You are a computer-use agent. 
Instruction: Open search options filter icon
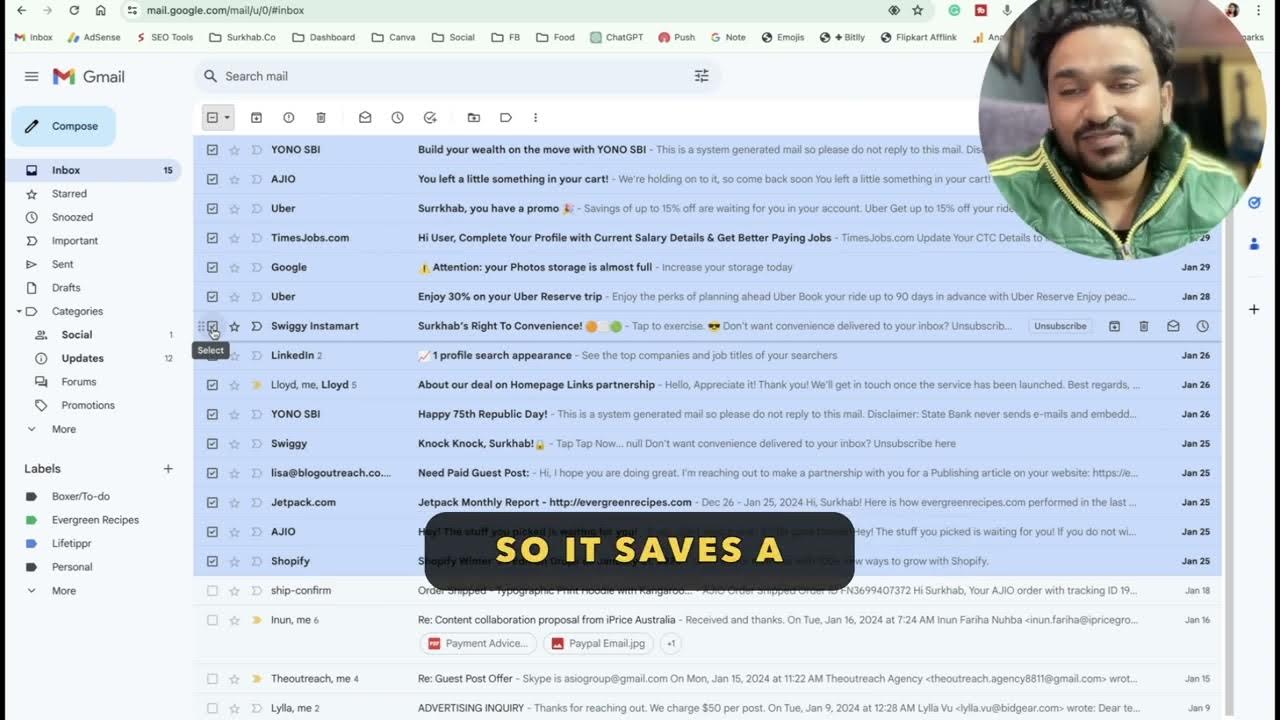point(701,76)
